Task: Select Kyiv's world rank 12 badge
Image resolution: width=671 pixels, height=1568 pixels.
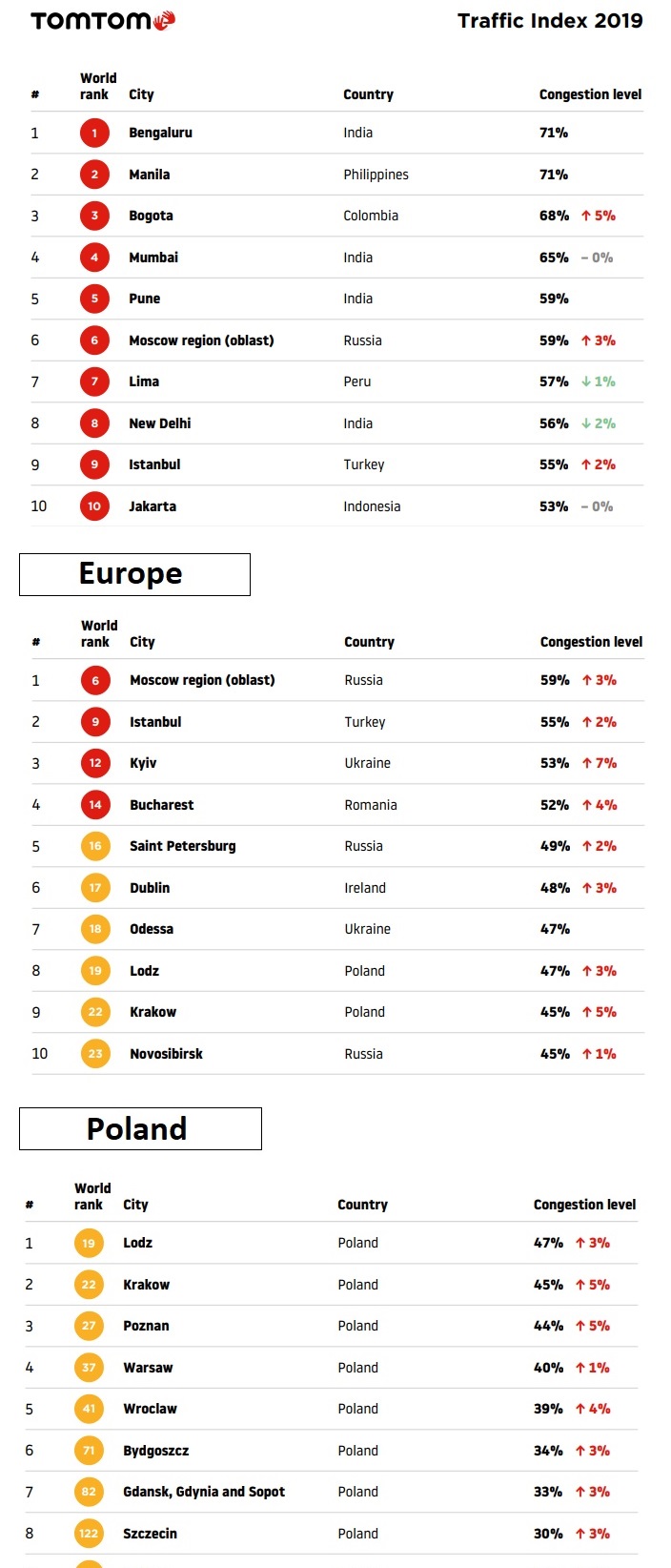Action: click(95, 763)
